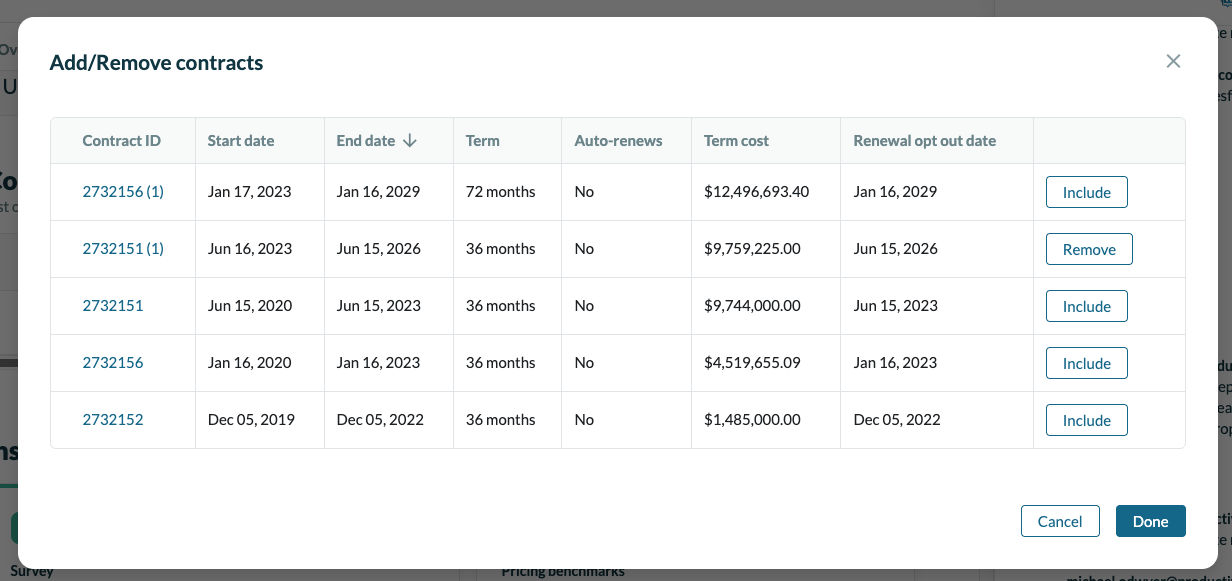Open contract 2732156 (1) link
The width and height of the screenshot is (1232, 581).
[x=122, y=192]
